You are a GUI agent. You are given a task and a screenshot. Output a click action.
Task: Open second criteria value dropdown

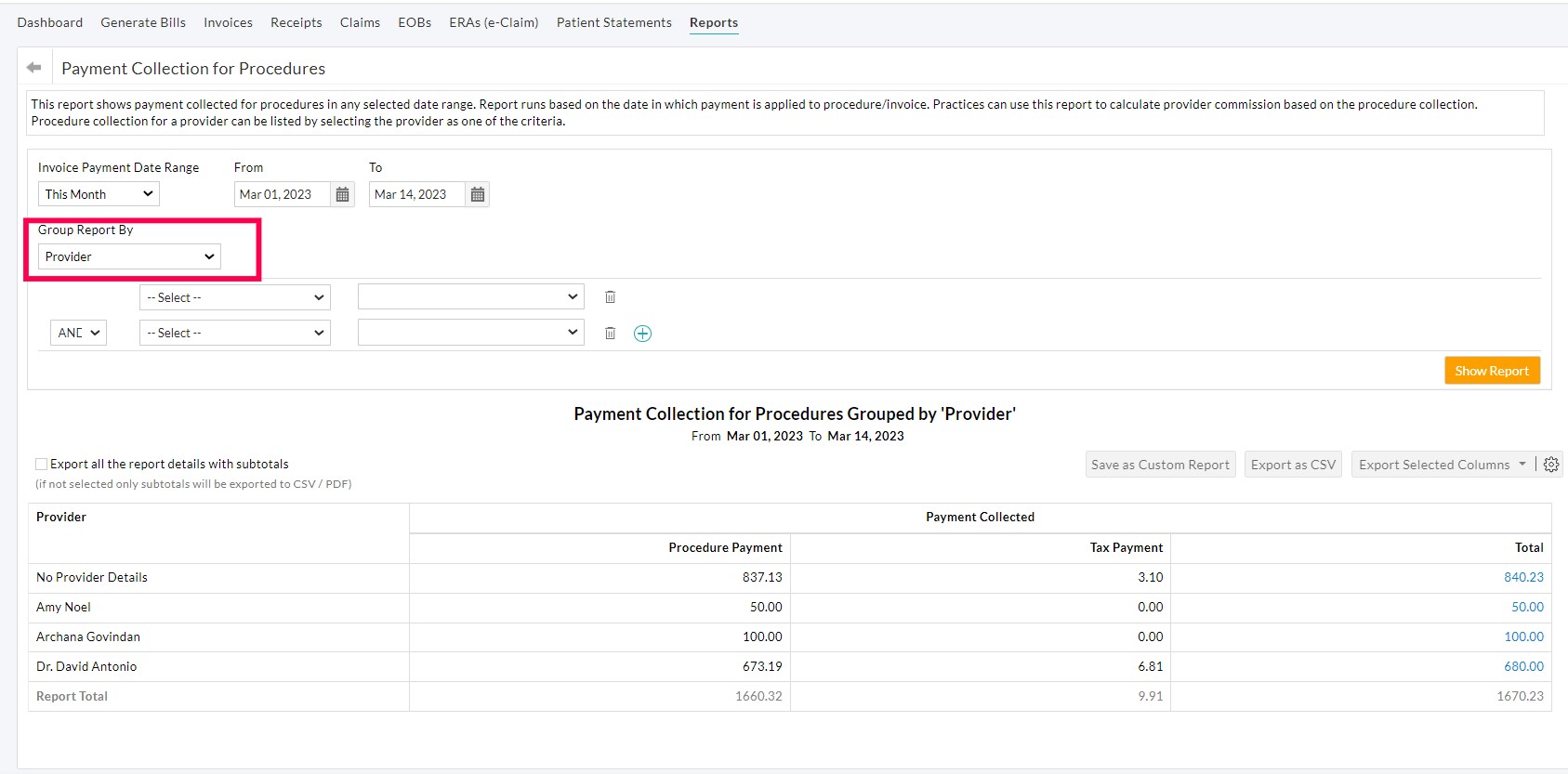[470, 333]
